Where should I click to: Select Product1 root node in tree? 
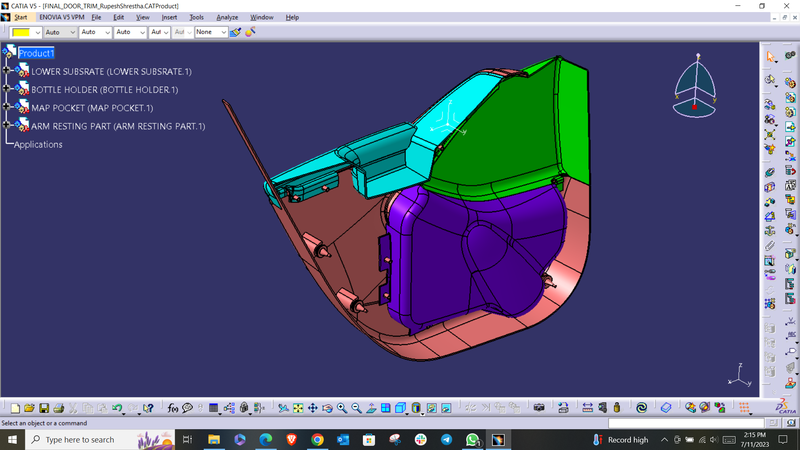[36, 53]
